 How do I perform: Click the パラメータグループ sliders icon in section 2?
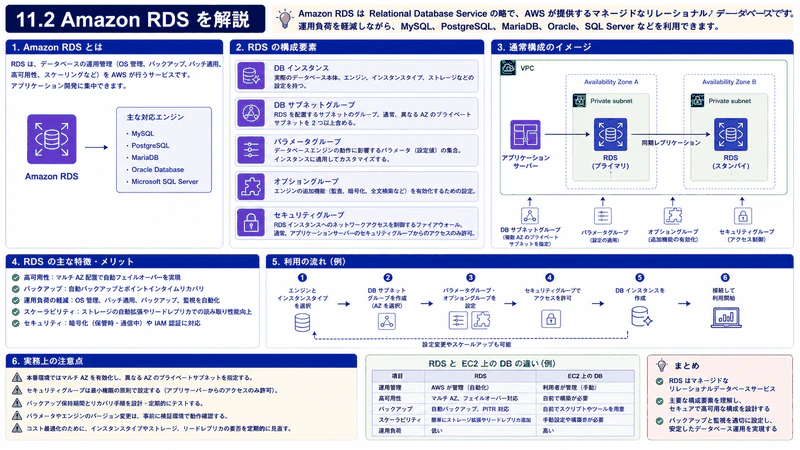(x=251, y=149)
